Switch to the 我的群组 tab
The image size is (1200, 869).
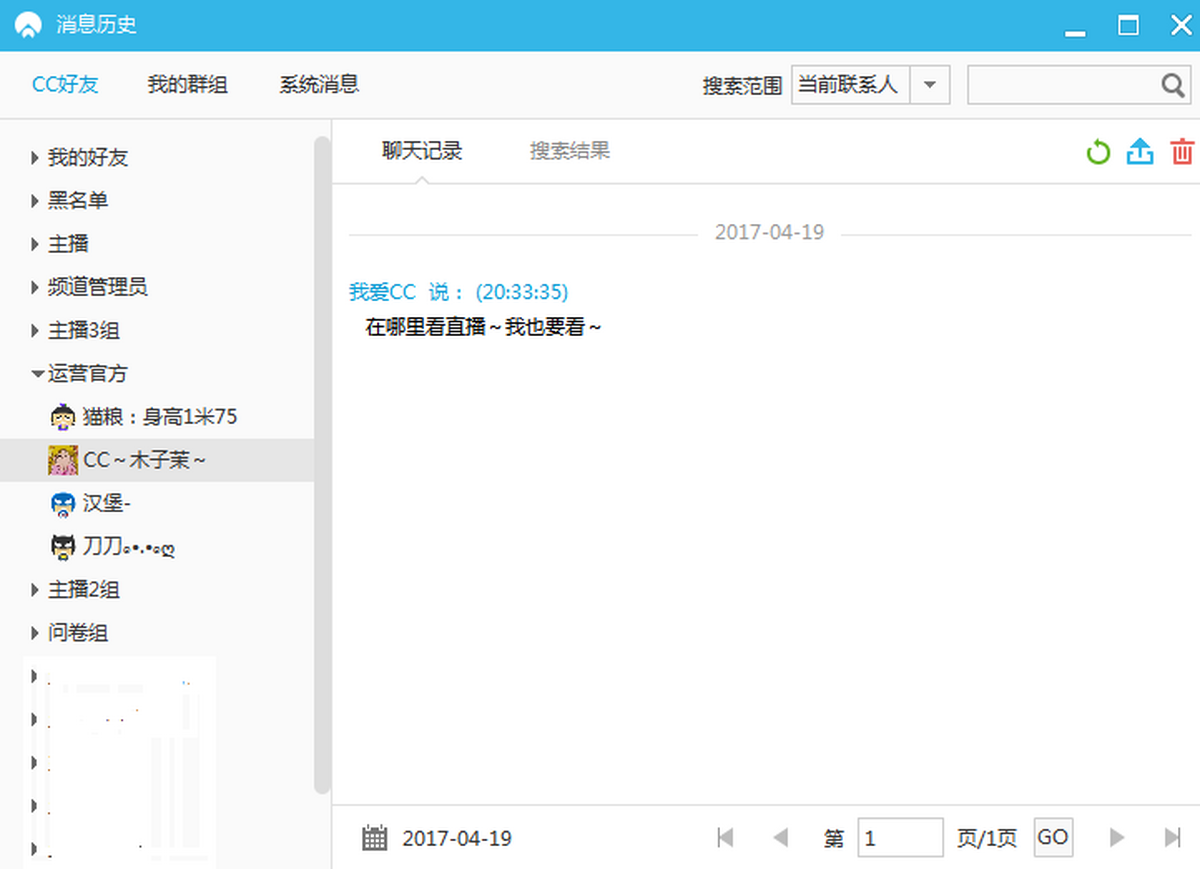(187, 85)
